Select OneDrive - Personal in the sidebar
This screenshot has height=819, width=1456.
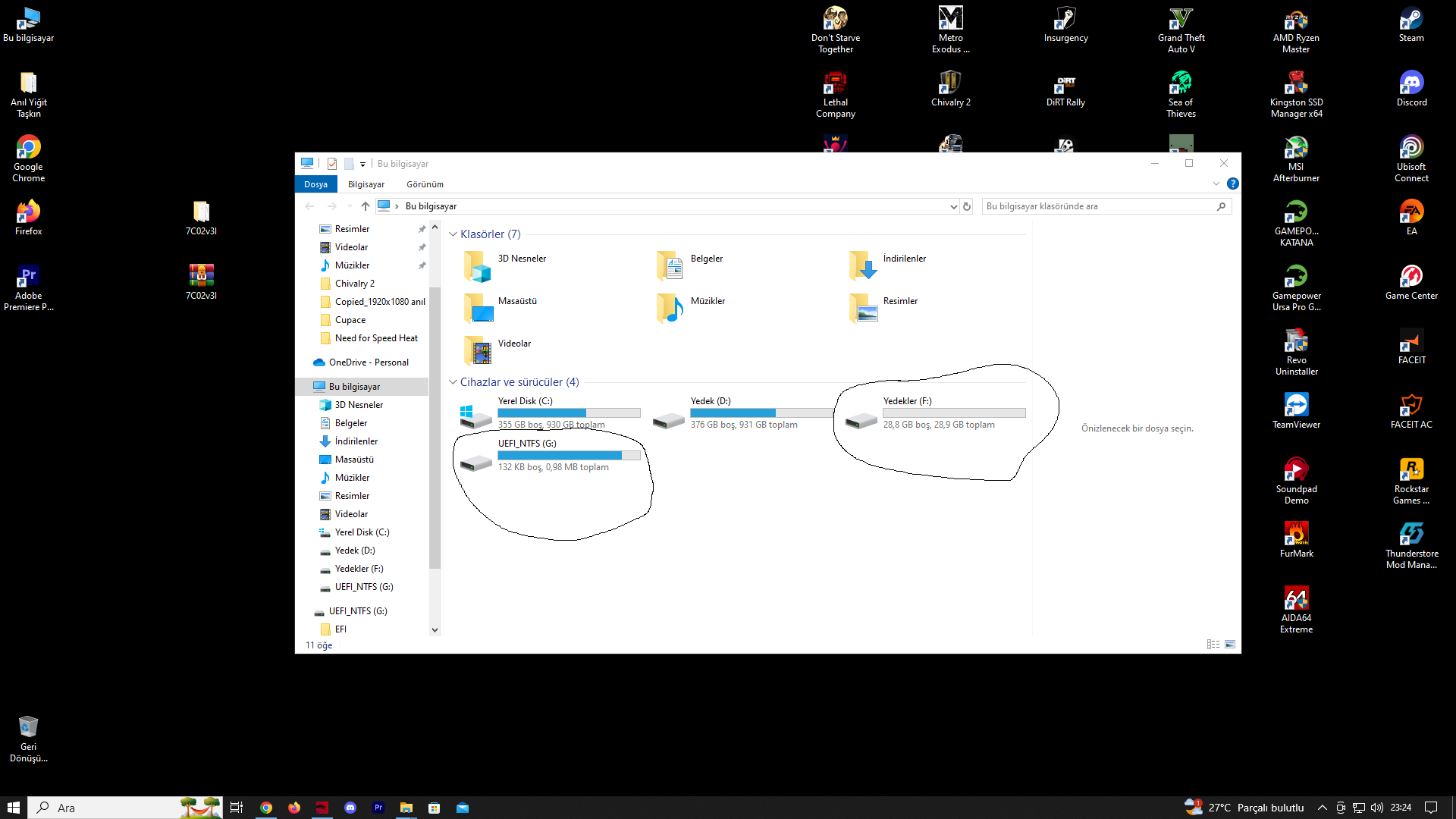(369, 362)
